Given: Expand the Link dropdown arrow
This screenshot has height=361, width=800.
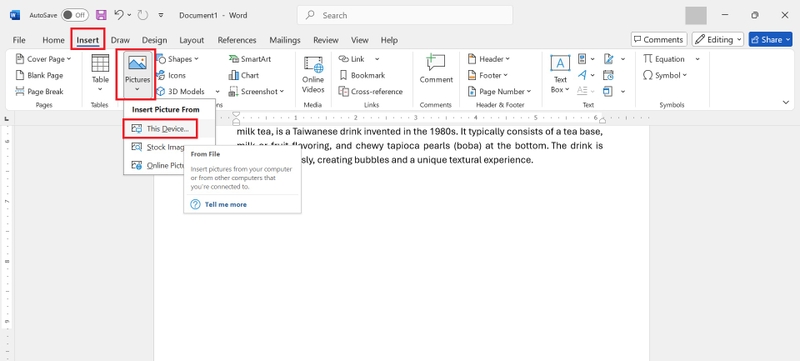Looking at the screenshot, I should [x=377, y=59].
